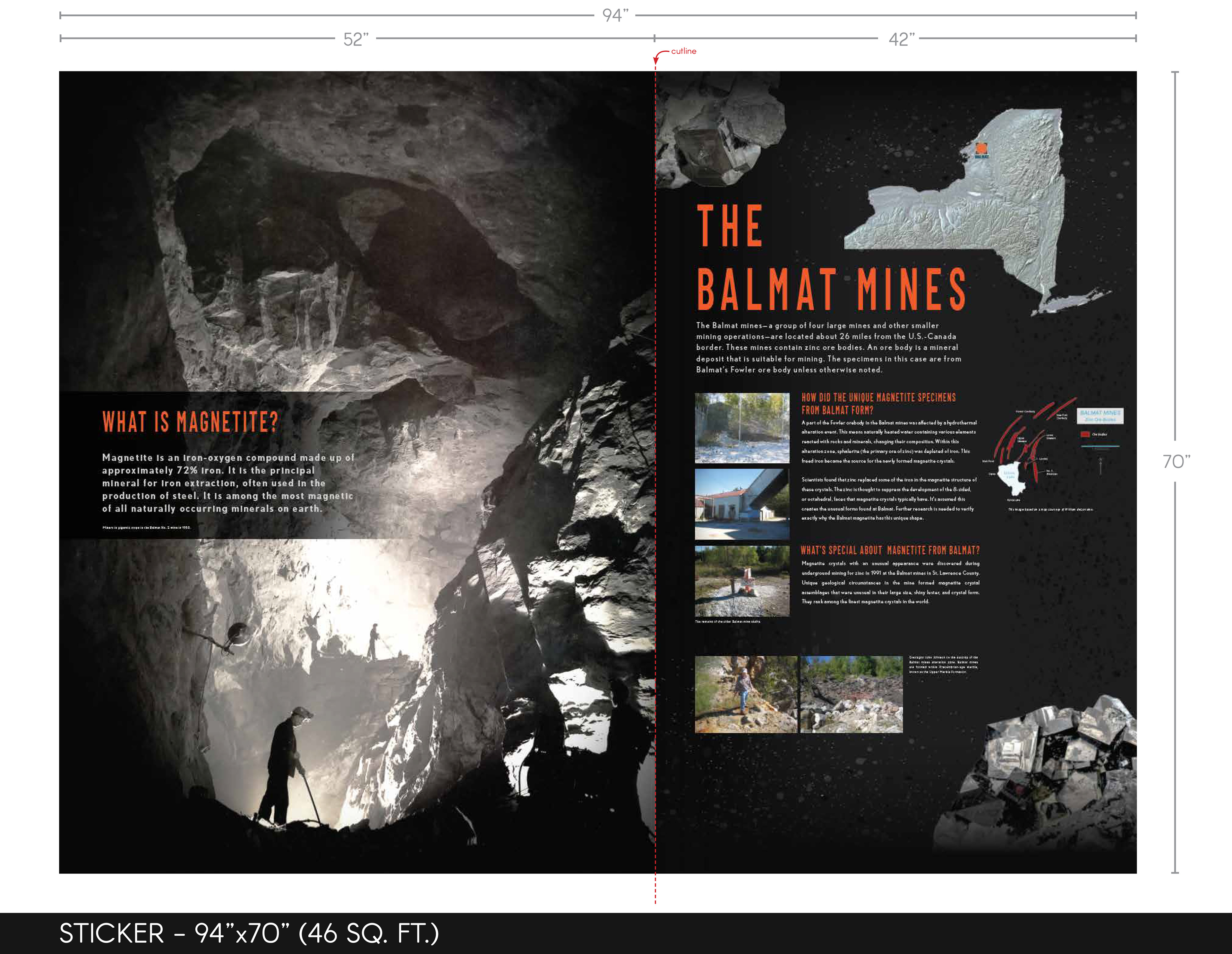This screenshot has height=954, width=1232.
Task: Click the north arrow on the ore map
Action: pos(1100,466)
